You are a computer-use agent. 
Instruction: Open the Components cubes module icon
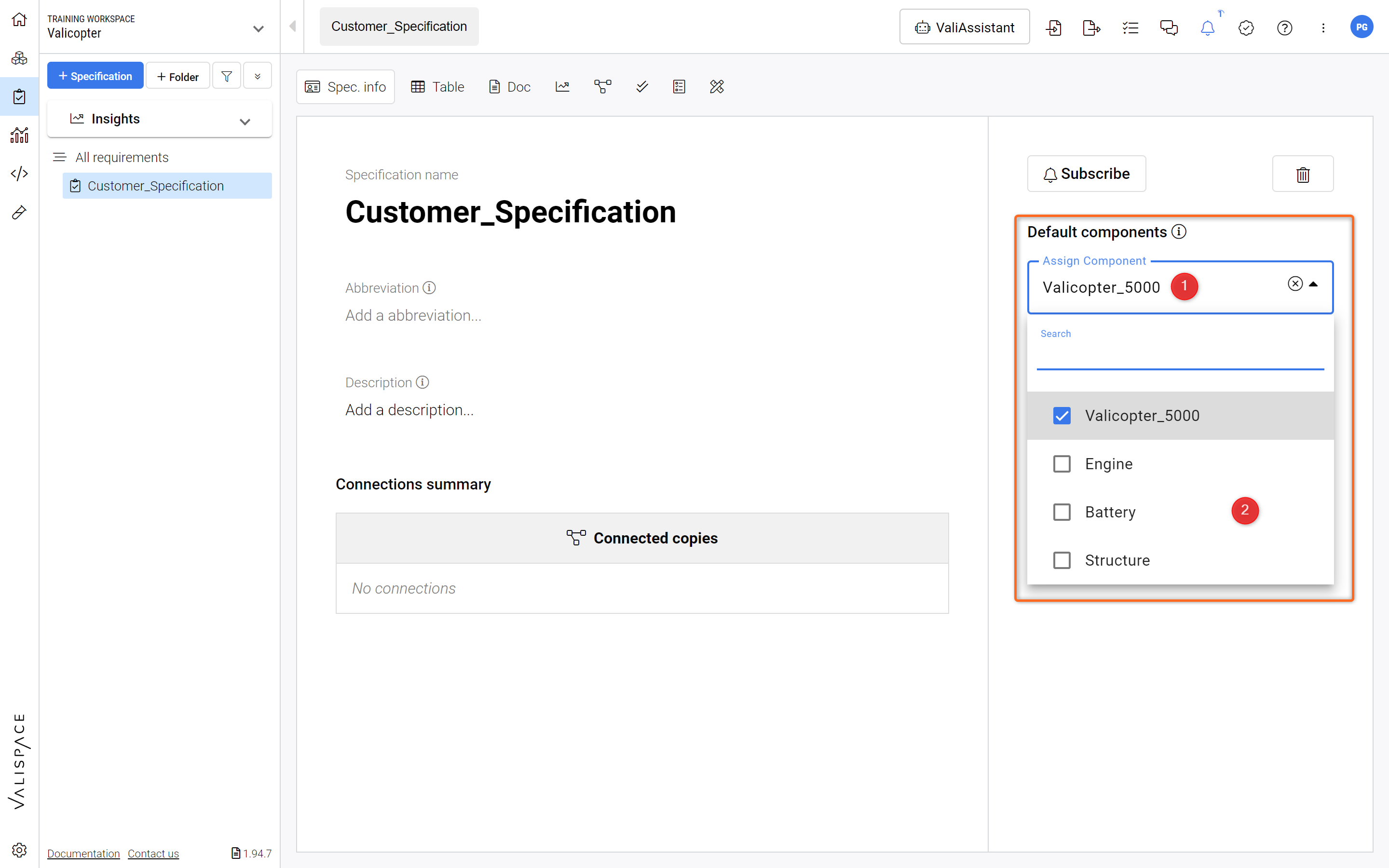(x=19, y=58)
